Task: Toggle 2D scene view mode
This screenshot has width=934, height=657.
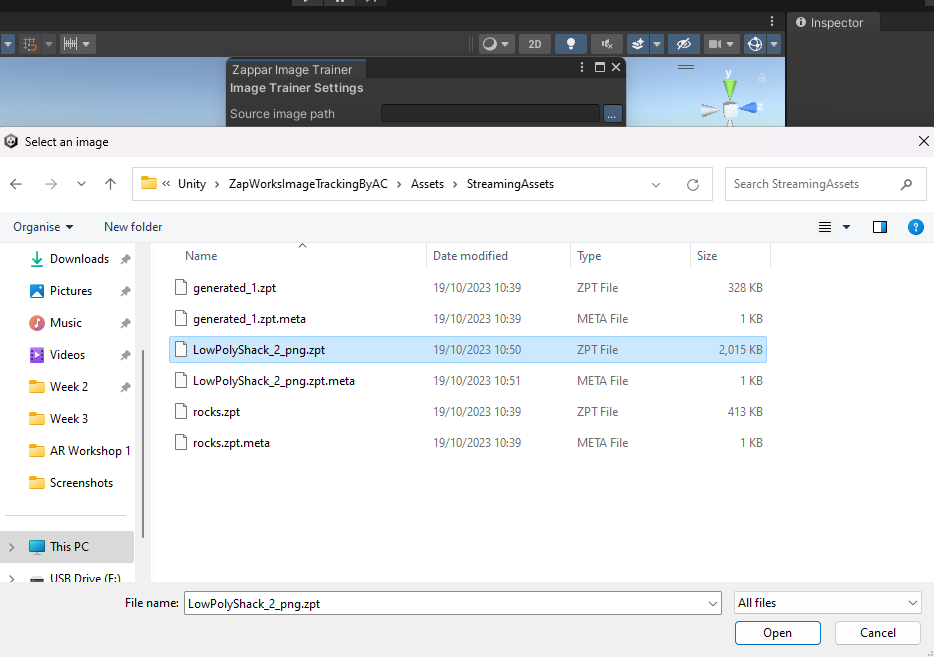Action: pyautogui.click(x=535, y=44)
